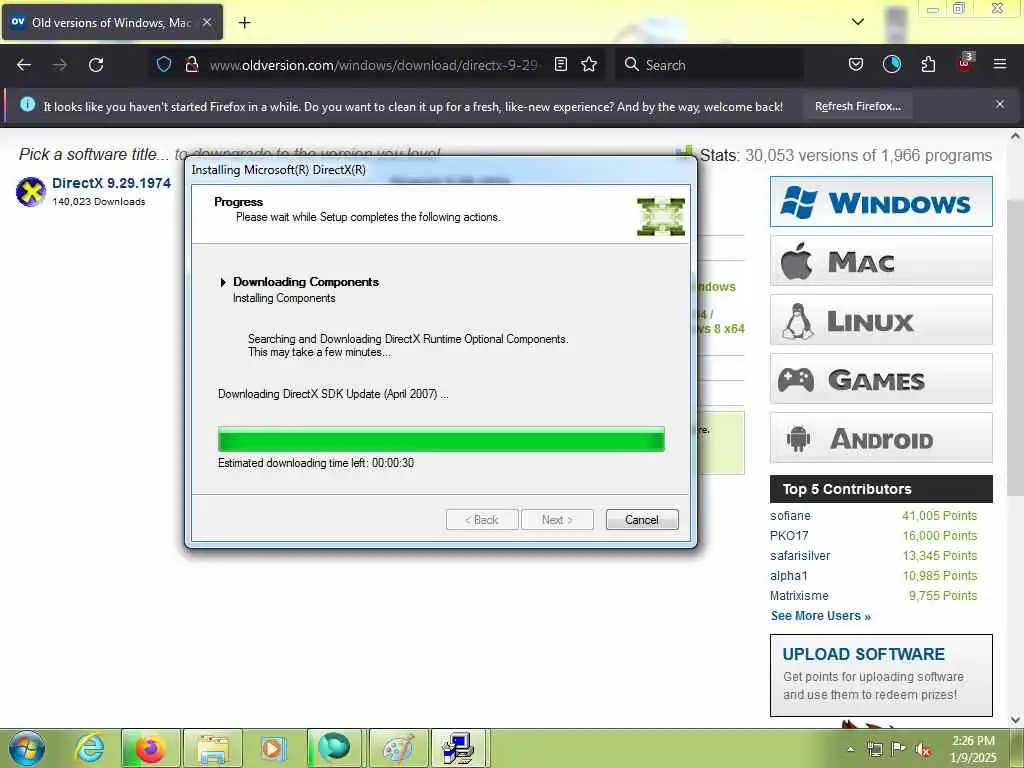This screenshot has width=1024, height=768.
Task: Click the DirectX setup installer taskbar icon
Action: pos(459,748)
